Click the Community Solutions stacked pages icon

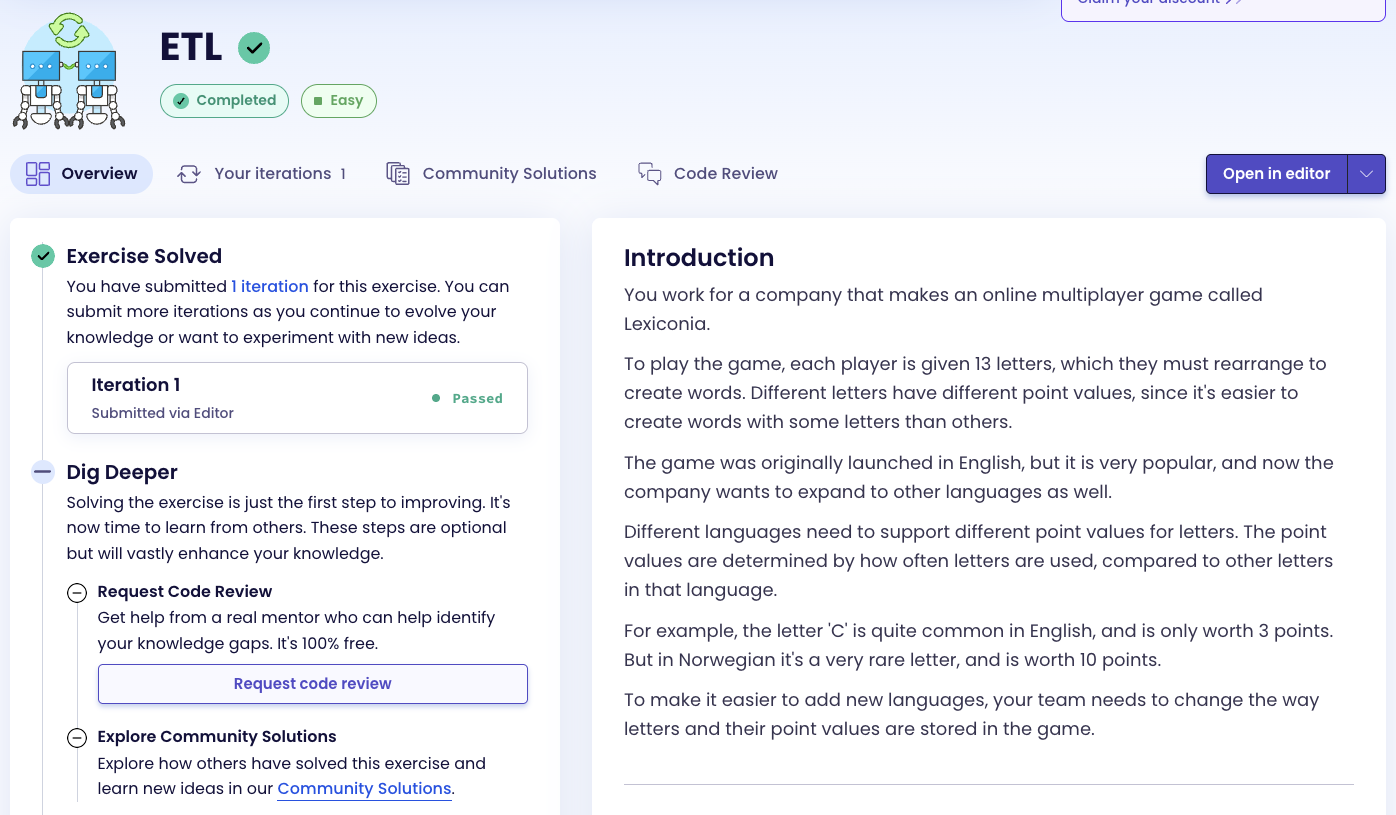click(398, 174)
